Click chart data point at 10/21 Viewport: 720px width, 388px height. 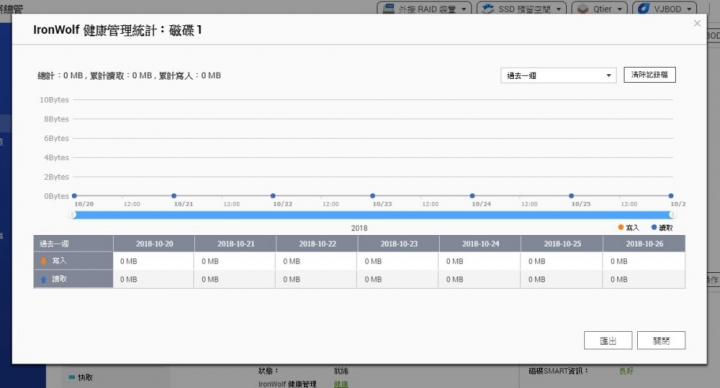[x=174, y=196]
